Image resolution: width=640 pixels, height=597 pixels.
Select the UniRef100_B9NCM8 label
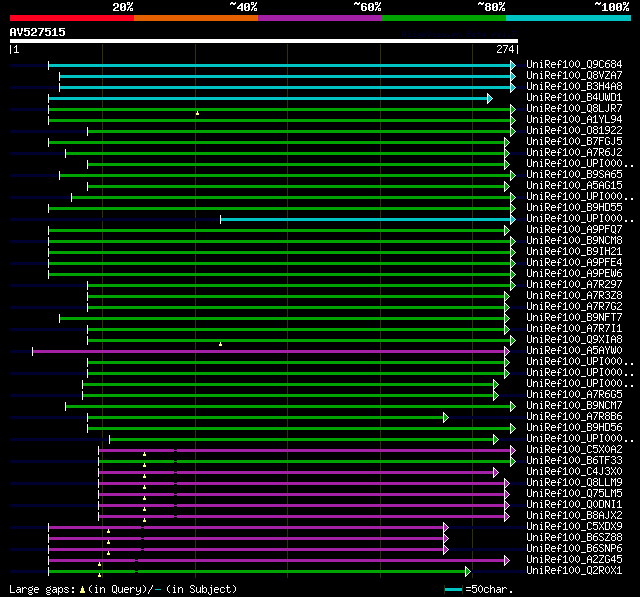coord(574,241)
